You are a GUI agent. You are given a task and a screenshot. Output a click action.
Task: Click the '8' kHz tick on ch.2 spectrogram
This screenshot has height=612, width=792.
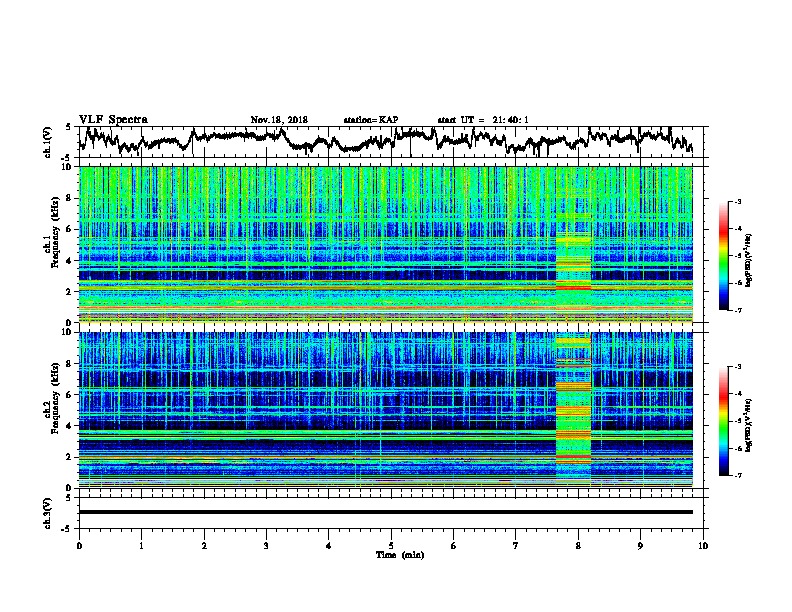pos(71,364)
